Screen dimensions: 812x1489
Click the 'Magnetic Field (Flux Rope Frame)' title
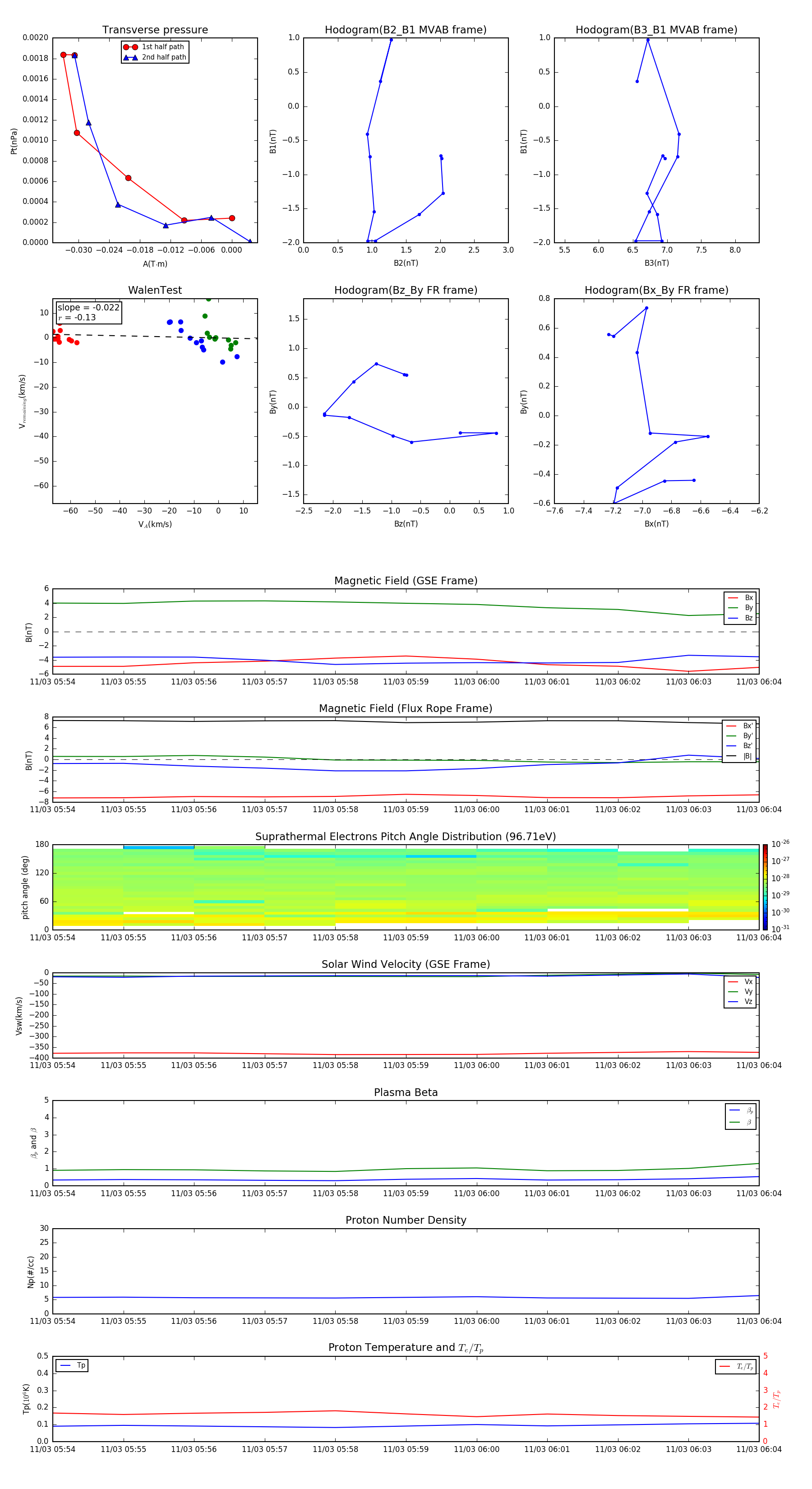pyautogui.click(x=406, y=709)
